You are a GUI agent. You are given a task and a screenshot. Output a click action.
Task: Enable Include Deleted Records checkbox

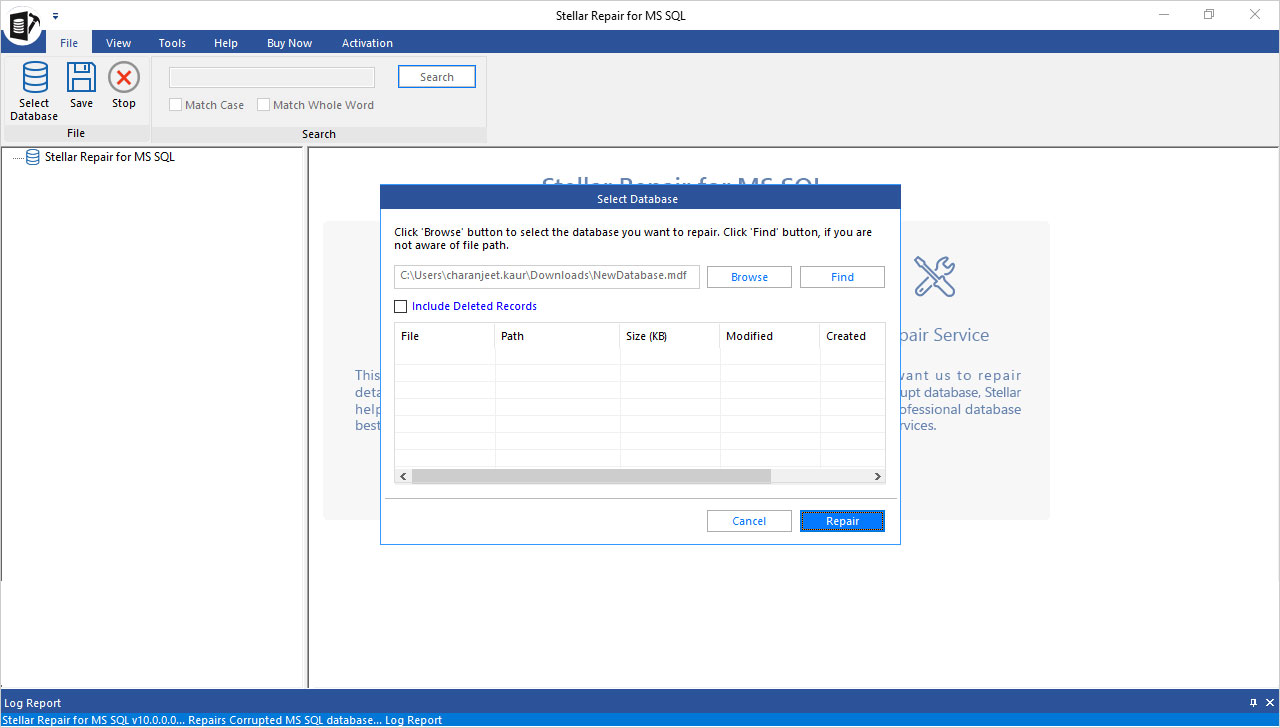pyautogui.click(x=401, y=307)
